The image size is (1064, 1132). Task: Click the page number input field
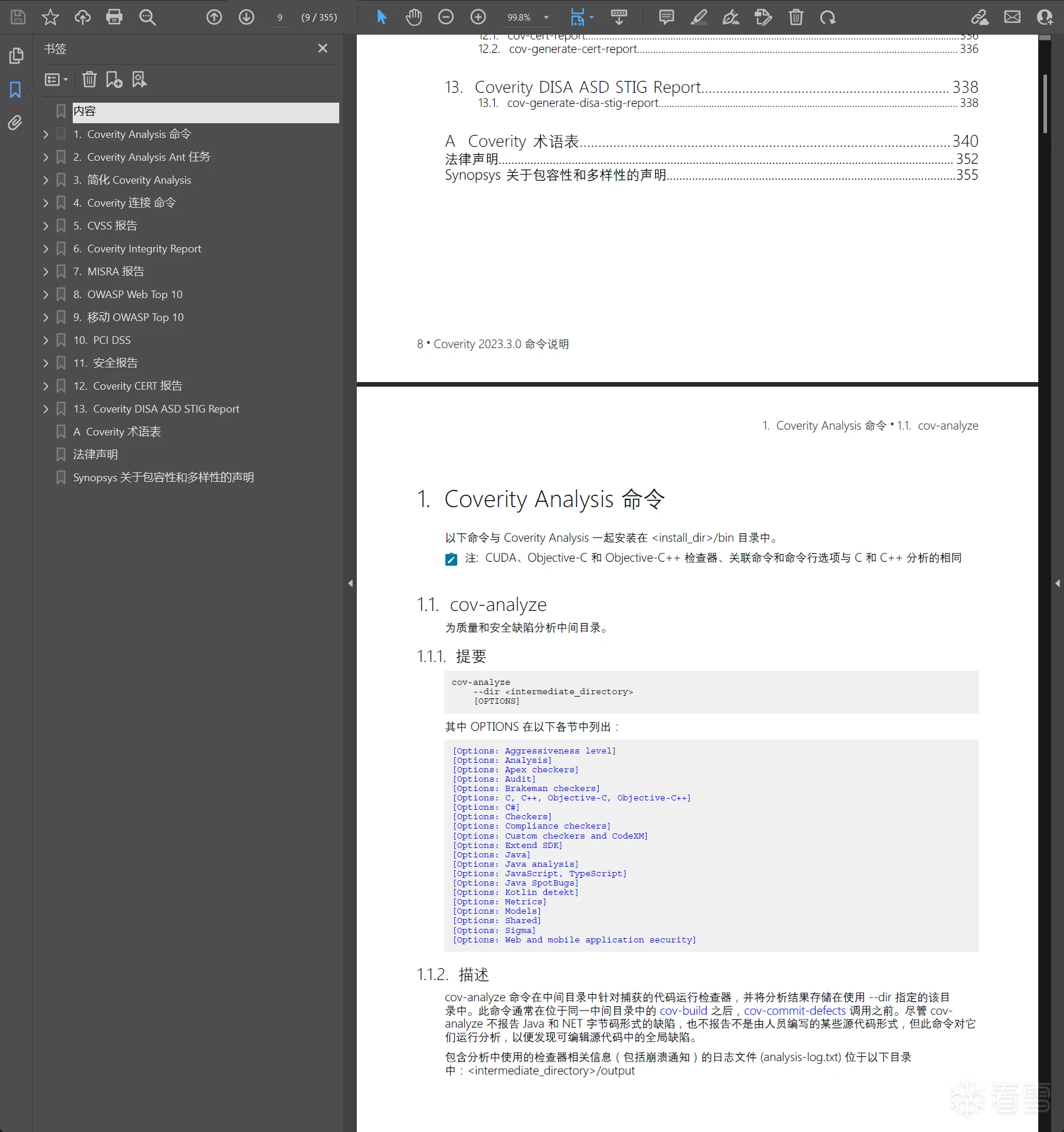(x=280, y=17)
